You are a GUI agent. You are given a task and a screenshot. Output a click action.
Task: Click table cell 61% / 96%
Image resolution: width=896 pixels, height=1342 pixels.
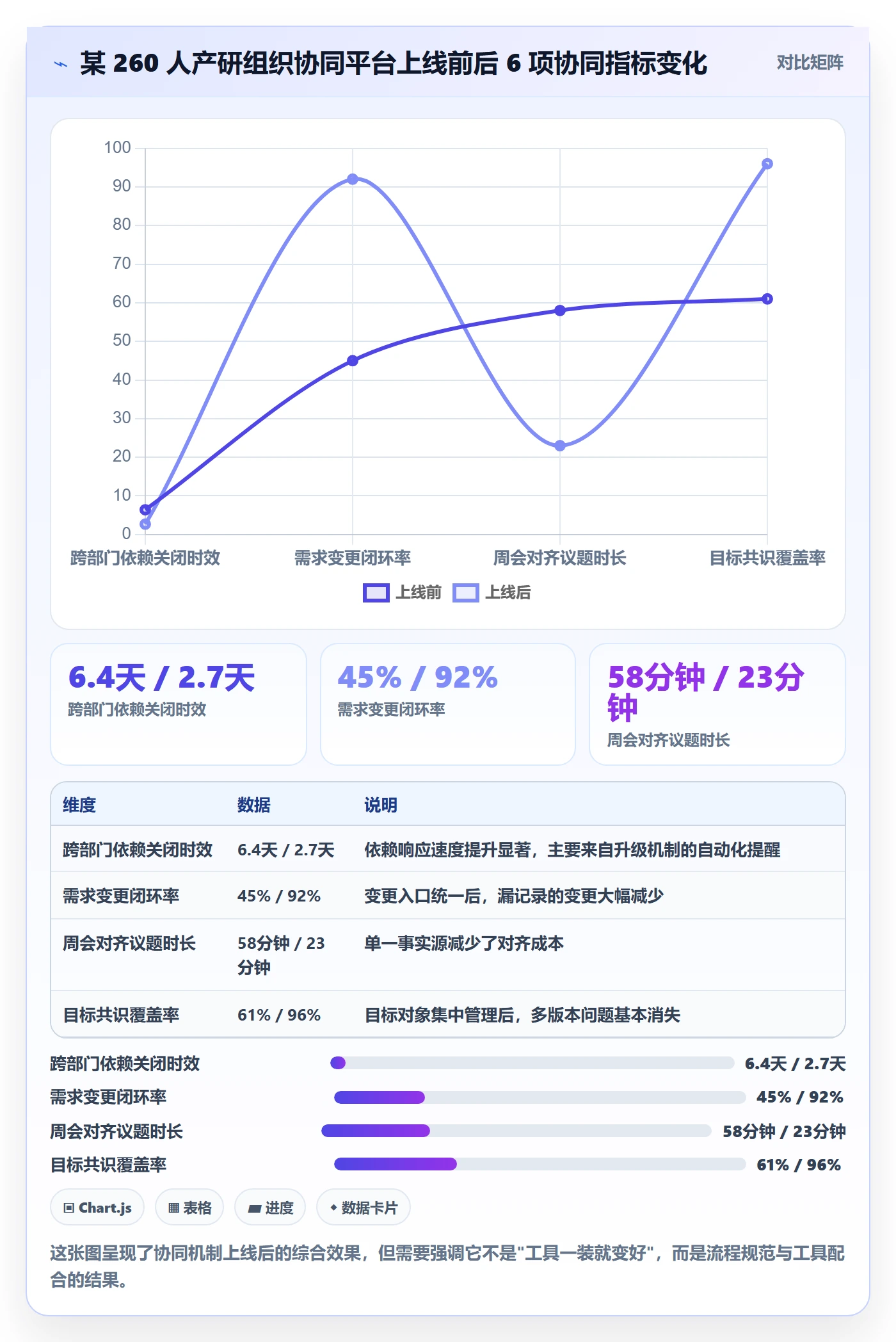click(279, 1015)
